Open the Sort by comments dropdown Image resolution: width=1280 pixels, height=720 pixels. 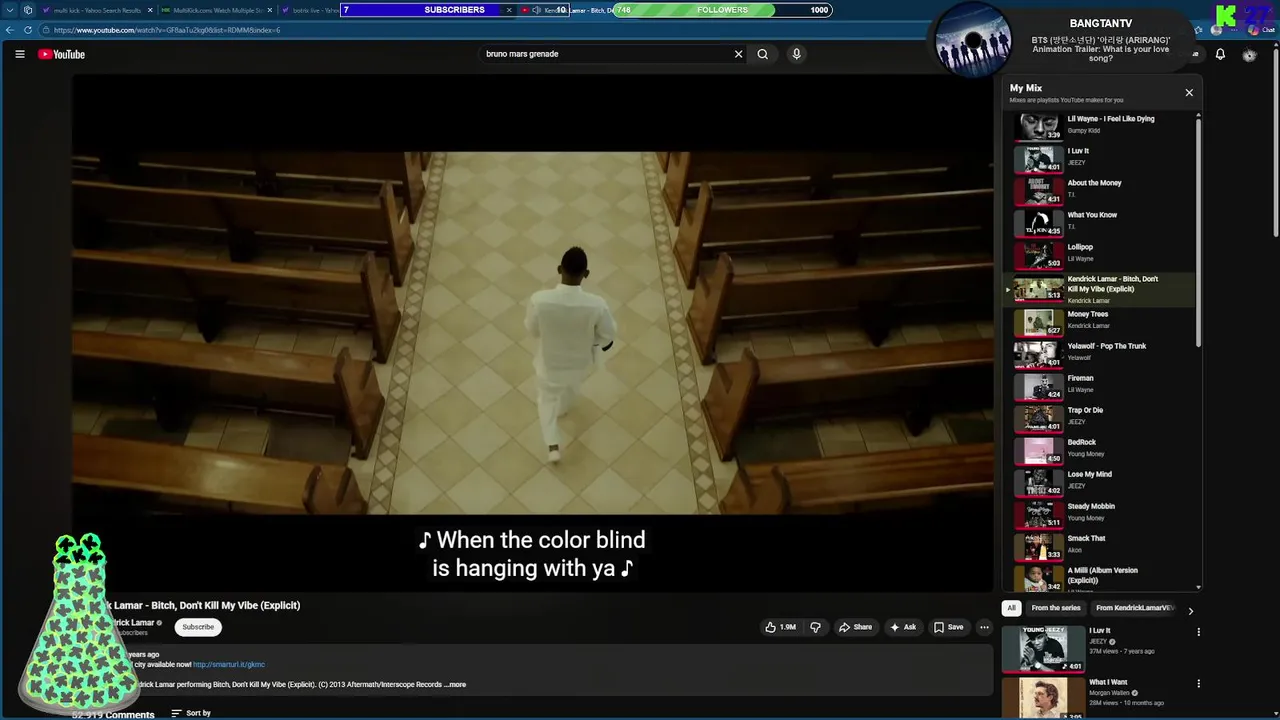191,713
